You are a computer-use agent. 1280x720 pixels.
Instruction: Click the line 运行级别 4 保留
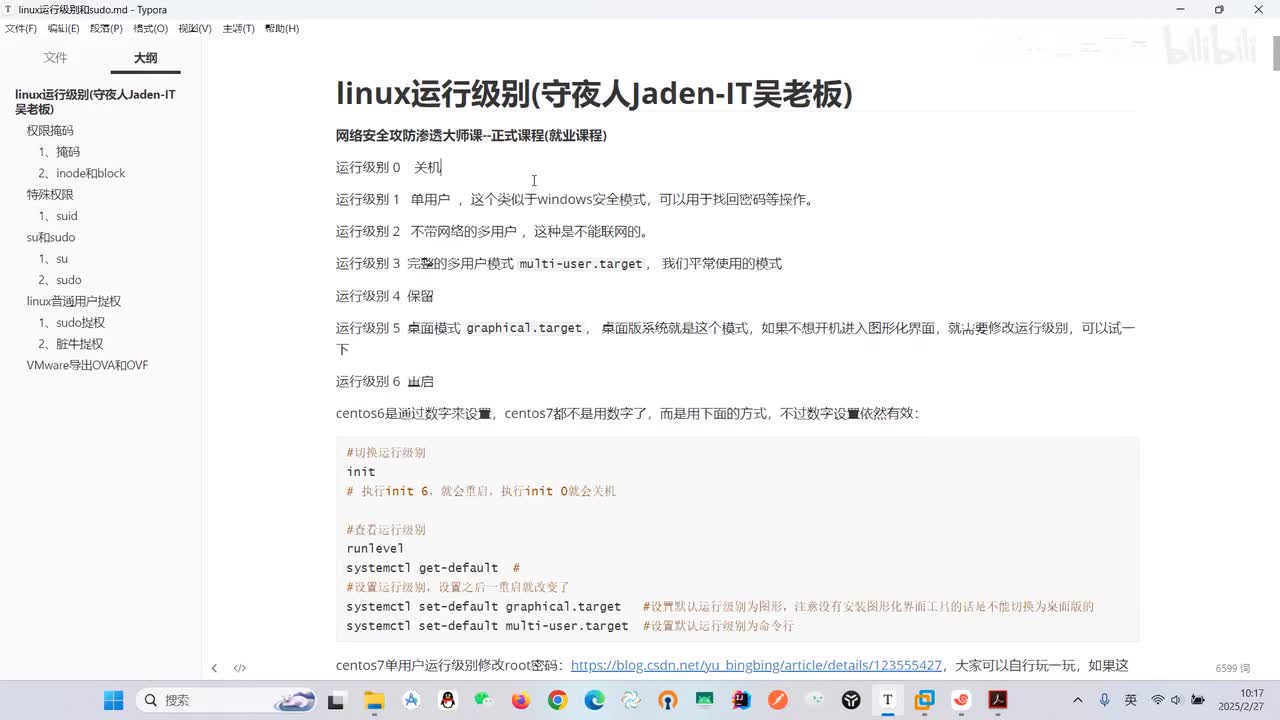(385, 296)
